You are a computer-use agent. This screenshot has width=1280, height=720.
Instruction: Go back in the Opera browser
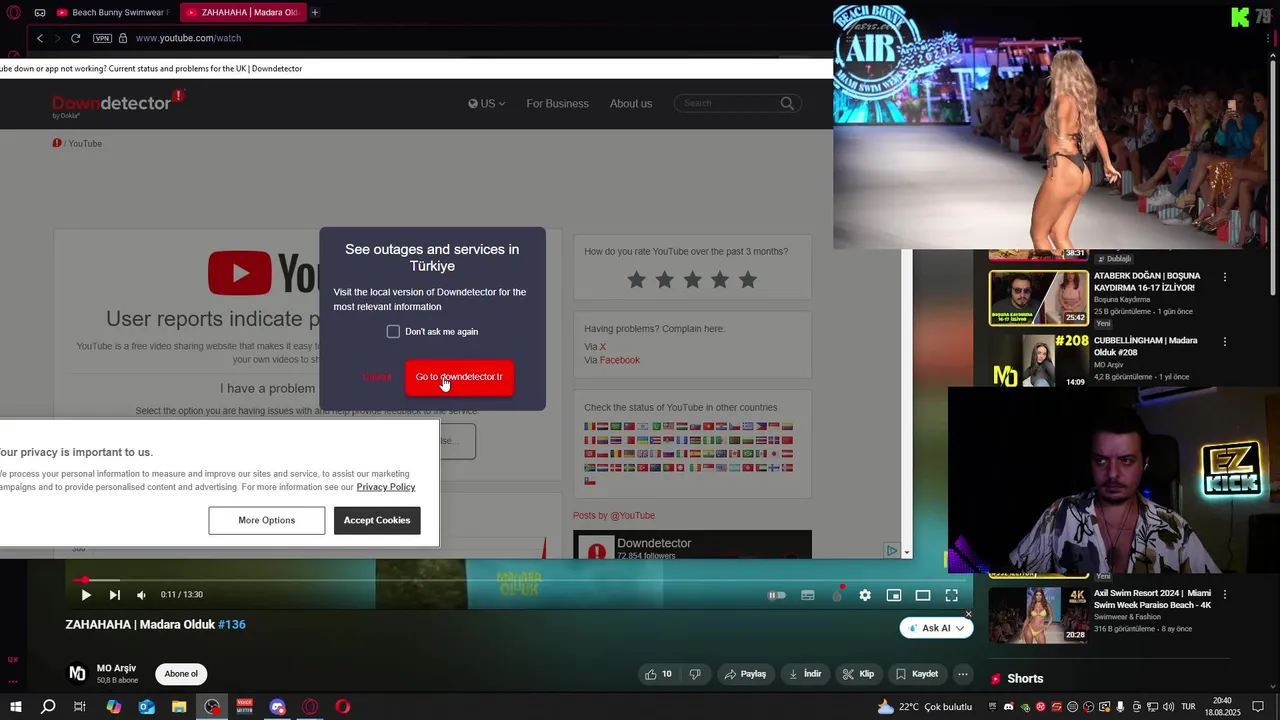point(40,38)
